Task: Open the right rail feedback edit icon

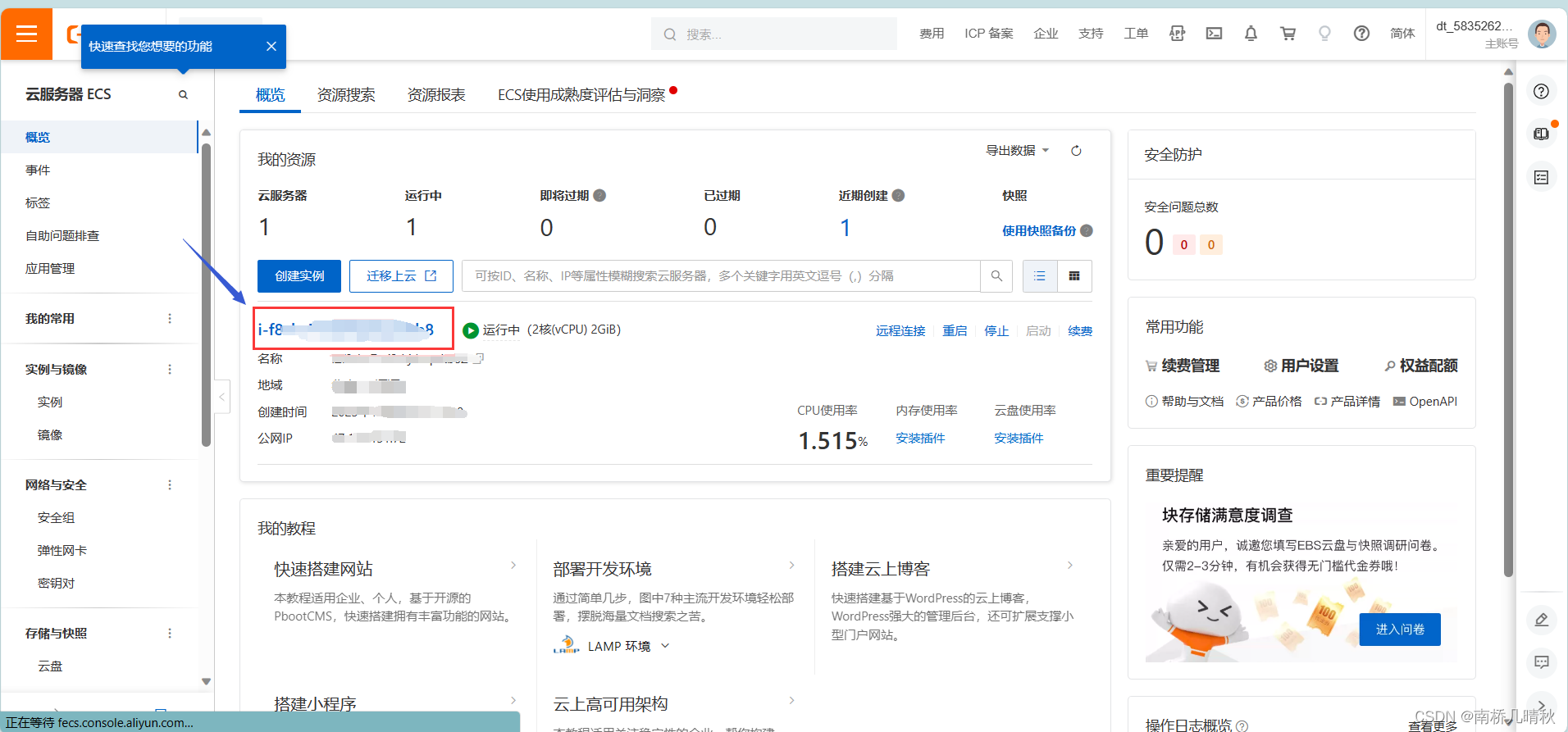Action: (x=1542, y=620)
